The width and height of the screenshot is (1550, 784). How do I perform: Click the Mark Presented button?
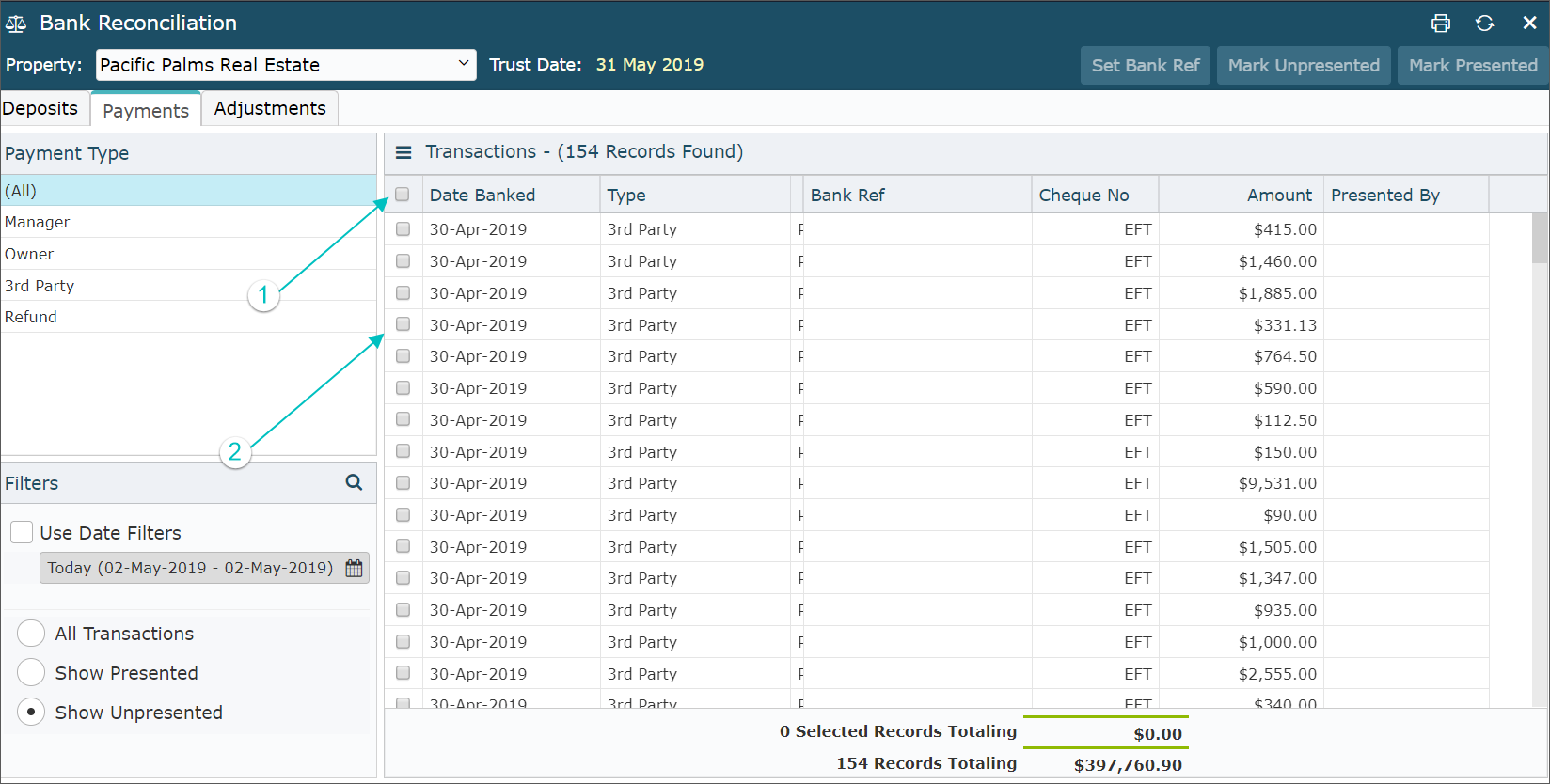pos(1472,66)
